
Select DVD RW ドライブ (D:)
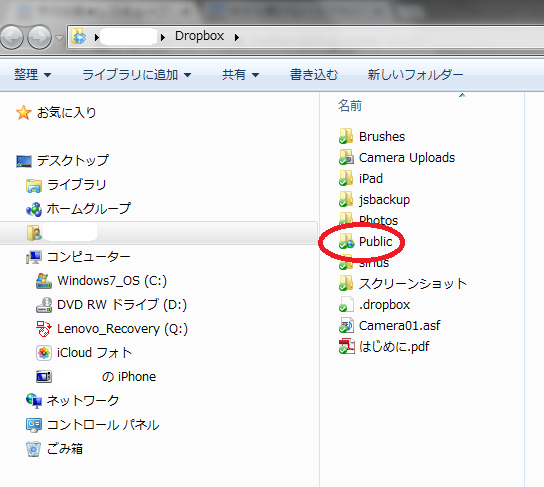click(122, 305)
